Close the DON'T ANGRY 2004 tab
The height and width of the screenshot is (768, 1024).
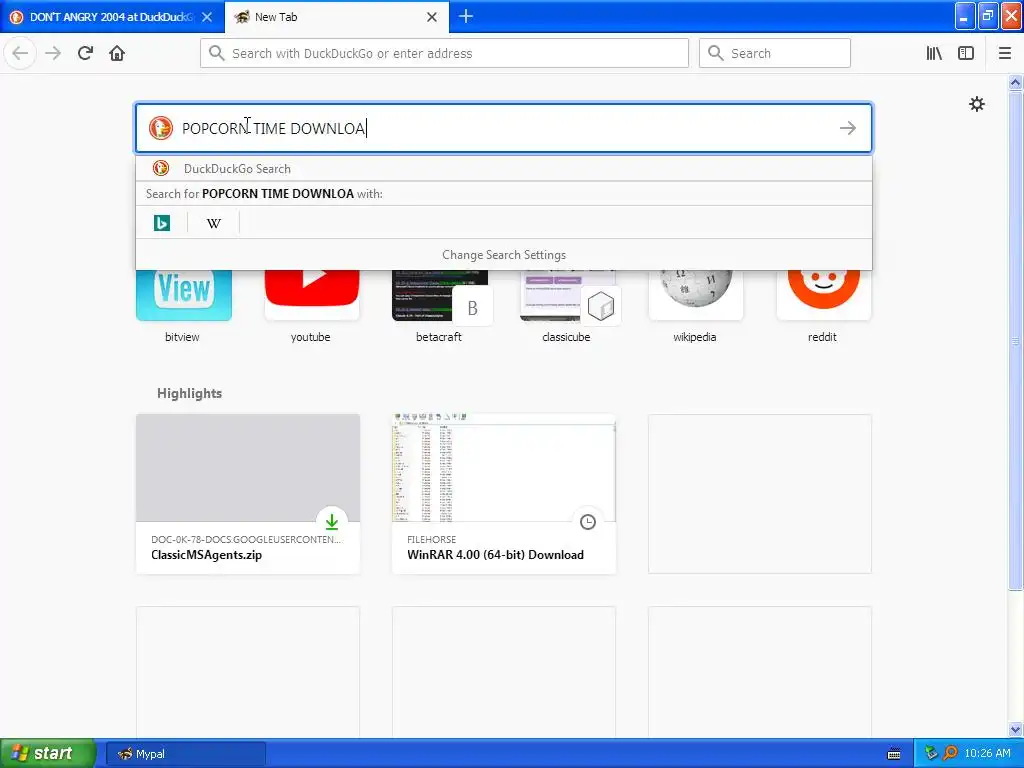207,17
